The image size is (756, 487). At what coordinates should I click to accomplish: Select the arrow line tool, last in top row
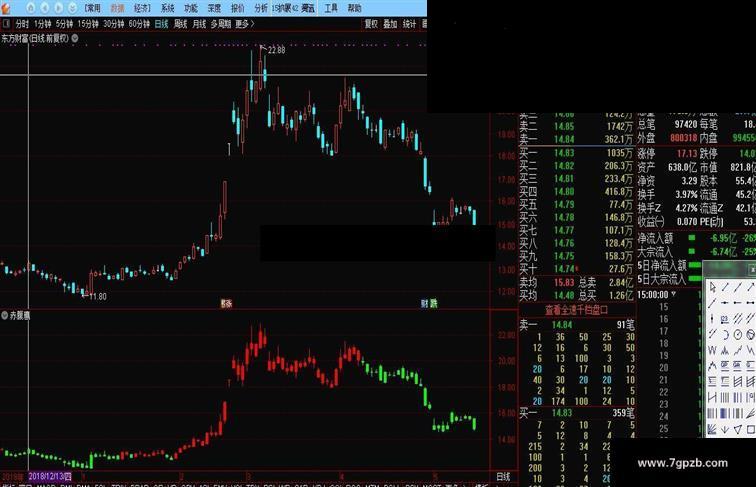point(751,287)
